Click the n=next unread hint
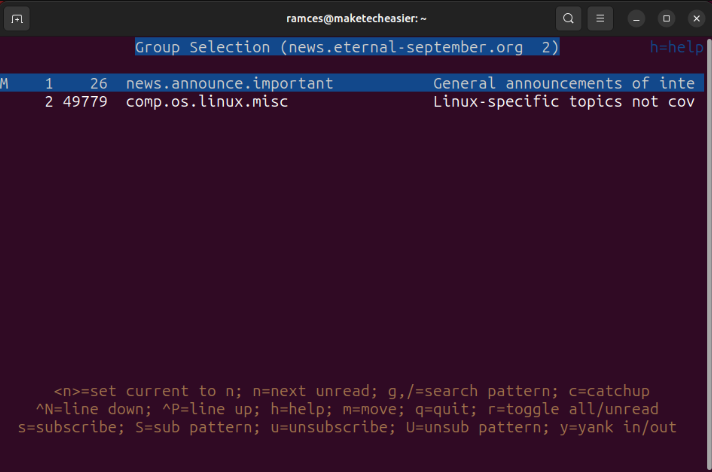 tap(311, 391)
